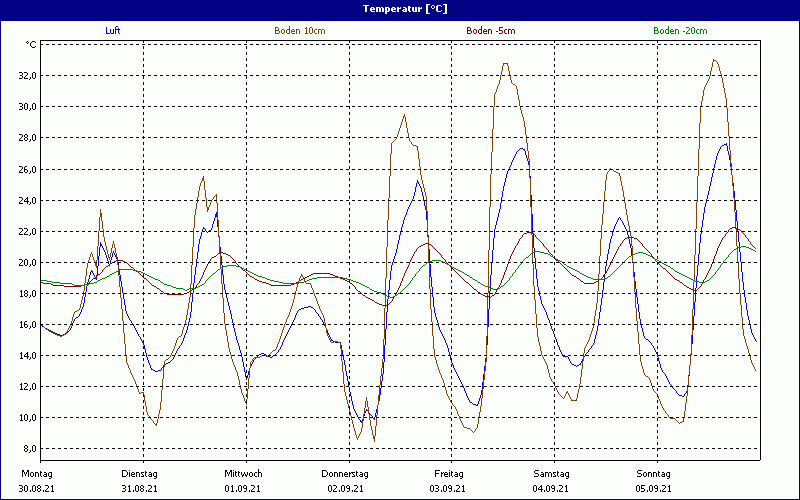Click the date 31.08.21

pos(139,489)
